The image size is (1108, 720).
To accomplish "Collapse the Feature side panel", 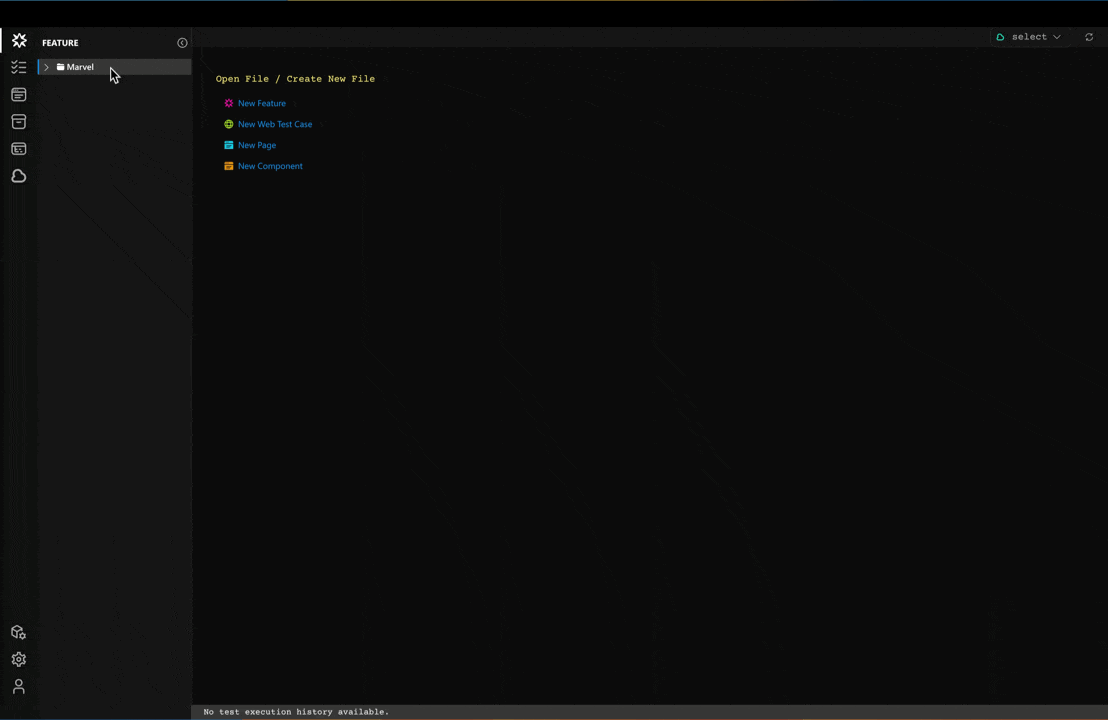I will (182, 43).
